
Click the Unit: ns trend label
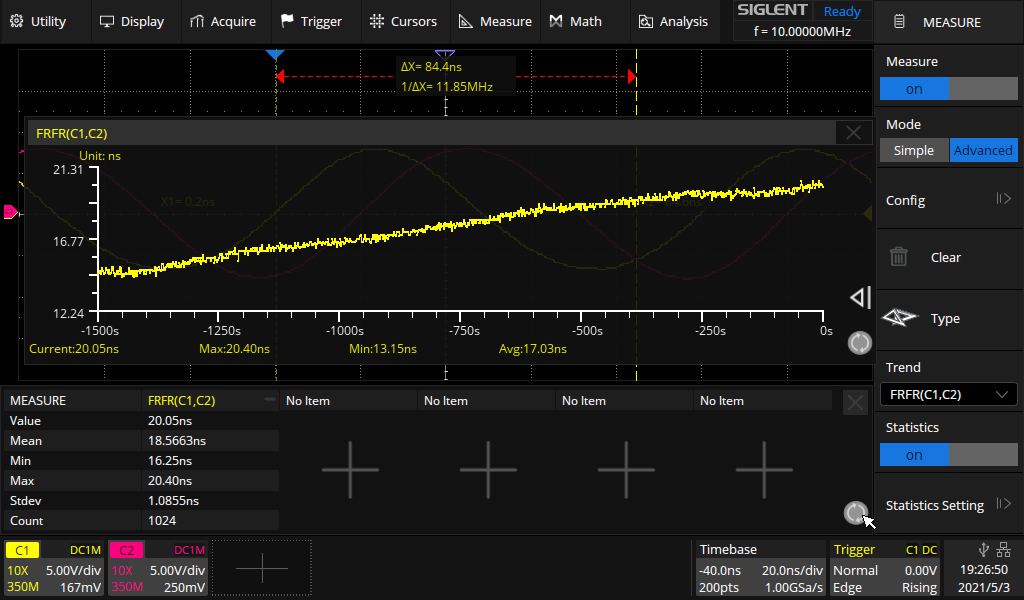99,155
